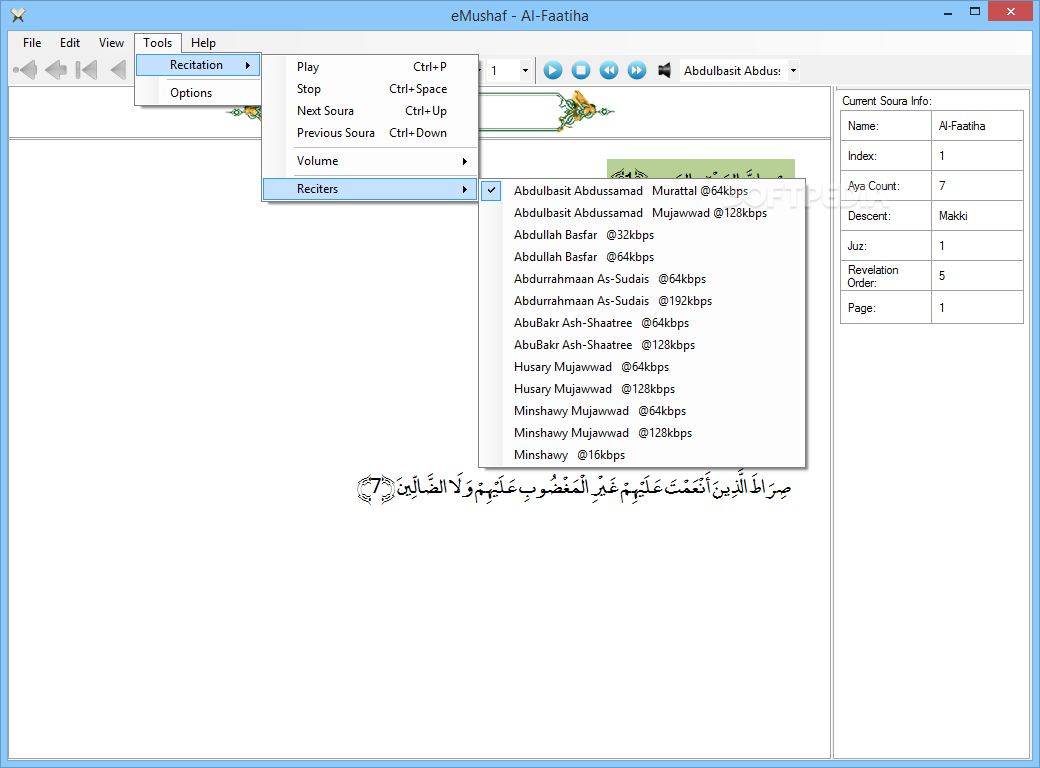Image resolution: width=1040 pixels, height=768 pixels.
Task: Click the blue rewind button in toolbar
Action: click(x=609, y=70)
